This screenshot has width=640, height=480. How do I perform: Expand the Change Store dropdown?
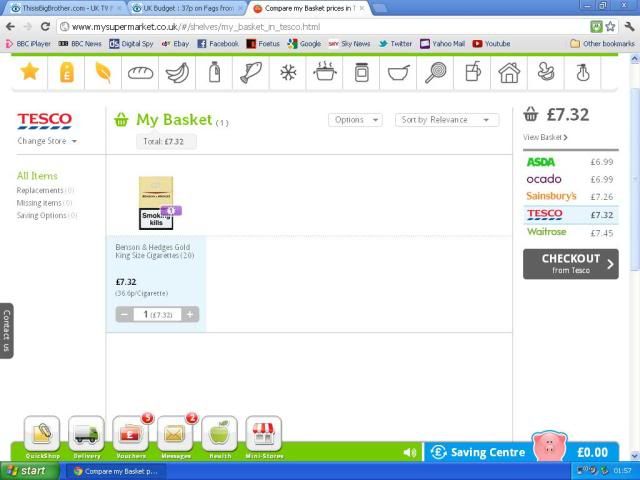(x=47, y=141)
